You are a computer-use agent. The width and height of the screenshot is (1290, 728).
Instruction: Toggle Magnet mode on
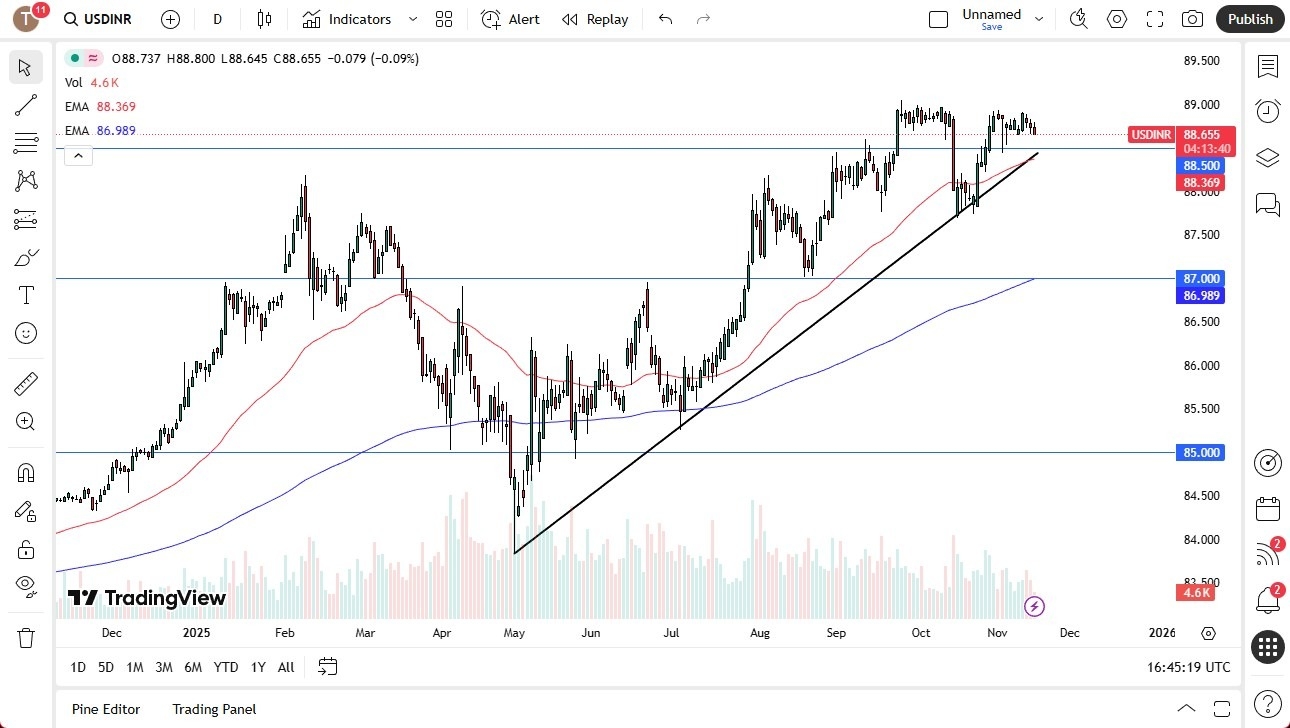coord(26,471)
